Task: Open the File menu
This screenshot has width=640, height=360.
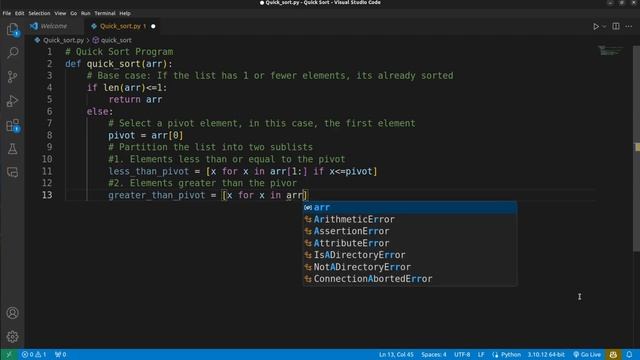Action: click(7, 13)
